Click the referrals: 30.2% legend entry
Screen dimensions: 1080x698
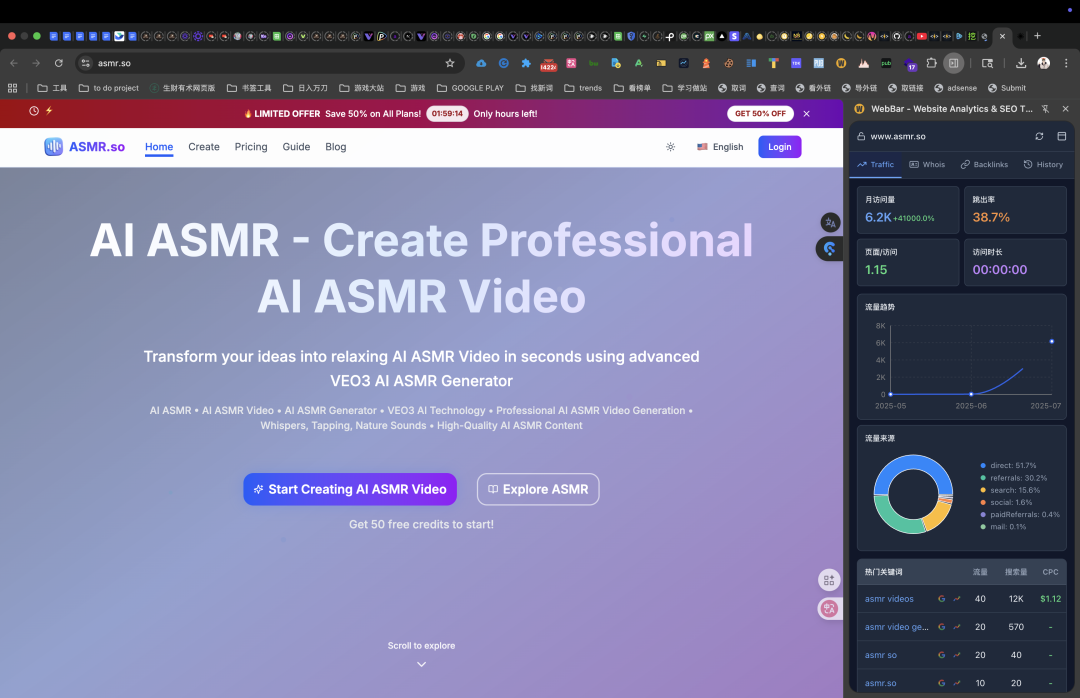[1014, 478]
